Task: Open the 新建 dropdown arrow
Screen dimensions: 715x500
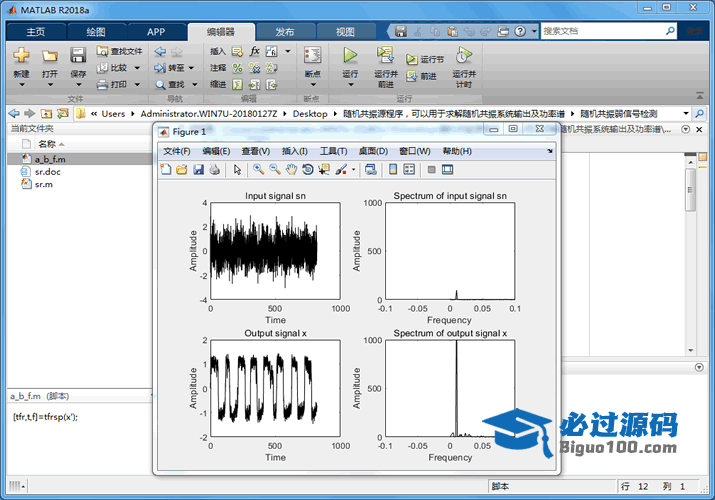Action: pos(21,85)
